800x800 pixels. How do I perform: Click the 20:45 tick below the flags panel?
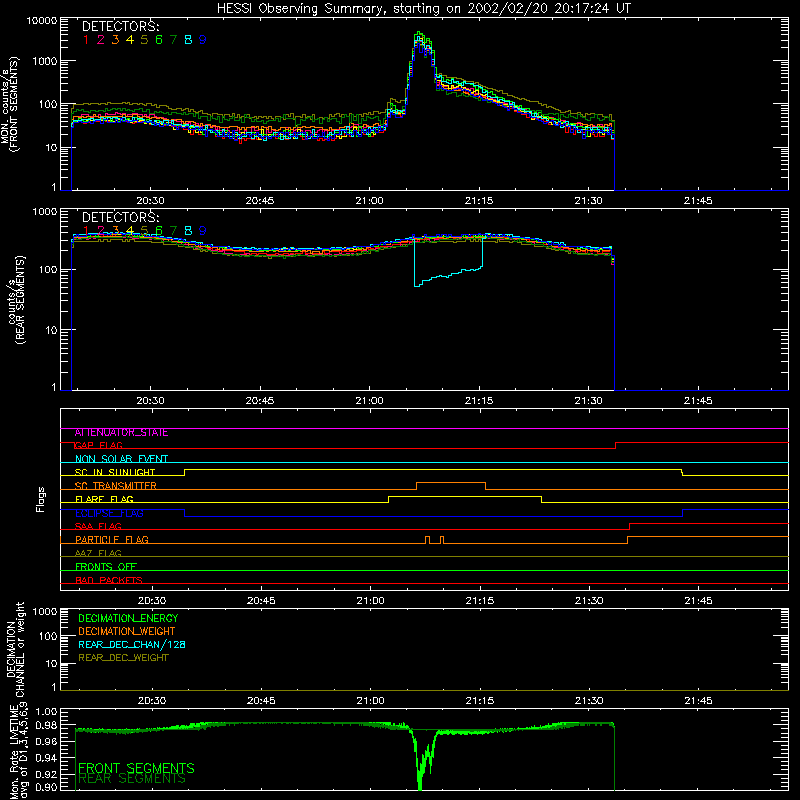(x=261, y=601)
